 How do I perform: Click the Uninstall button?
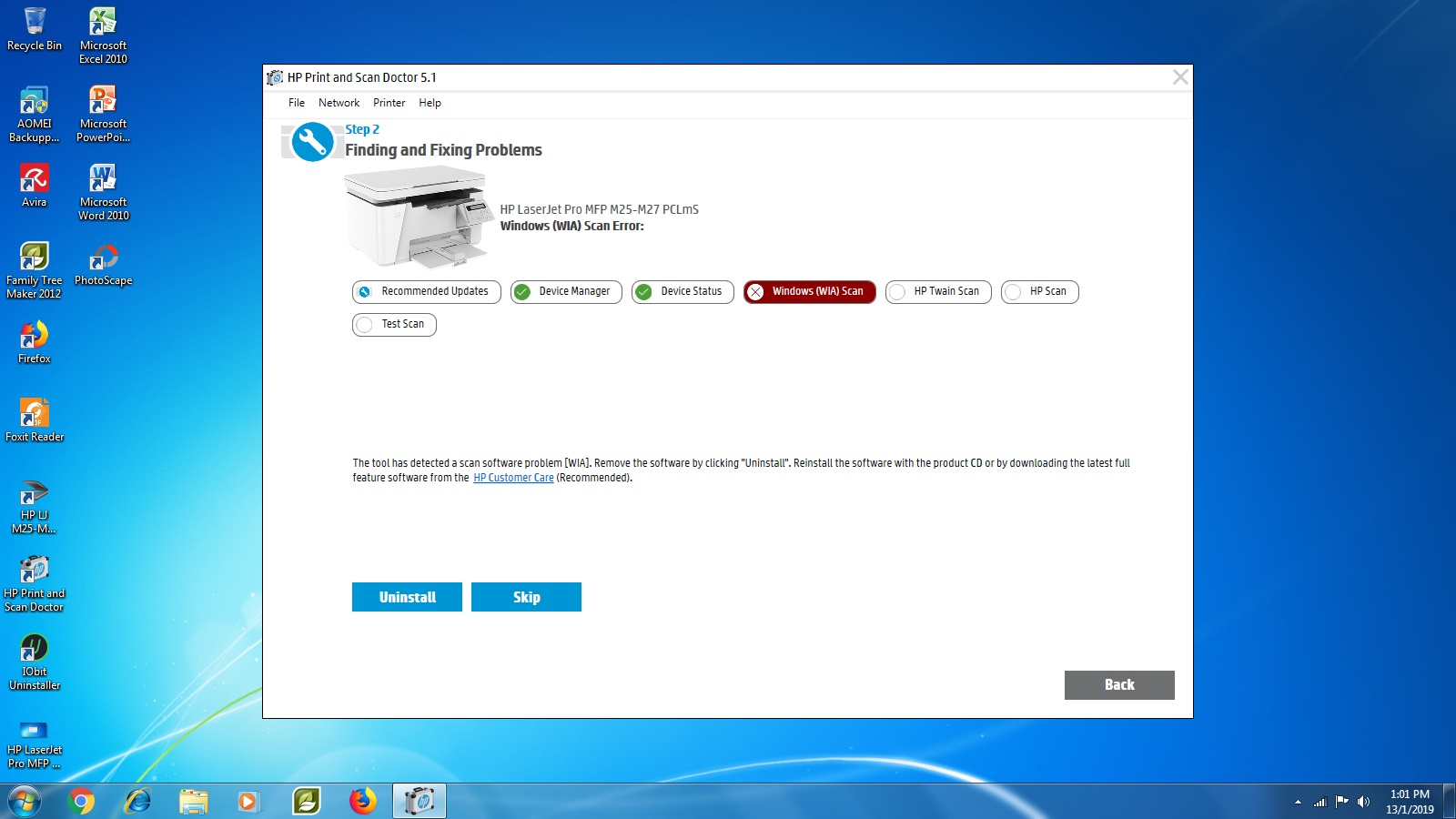[407, 597]
